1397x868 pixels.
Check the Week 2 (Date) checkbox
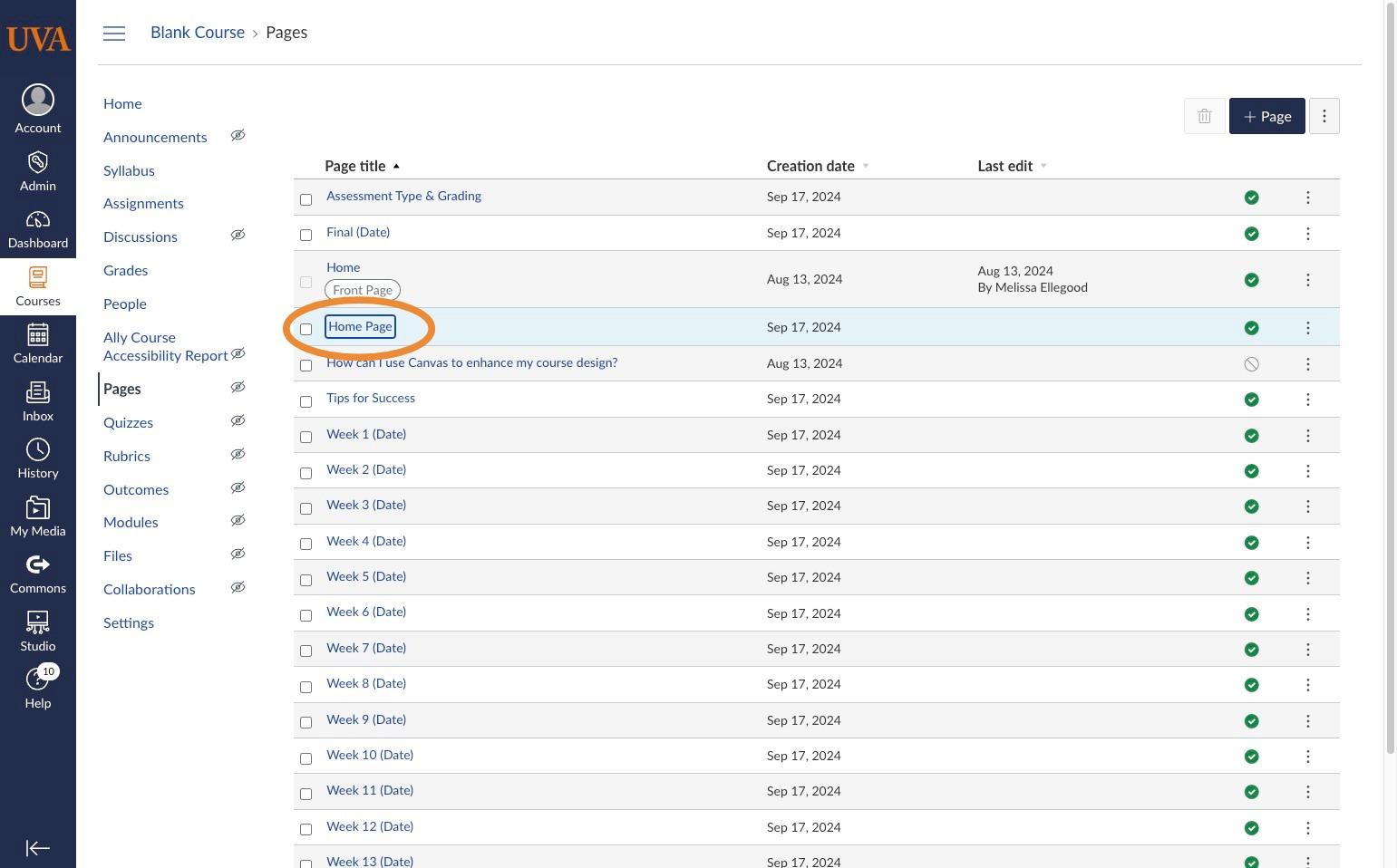tap(306, 473)
